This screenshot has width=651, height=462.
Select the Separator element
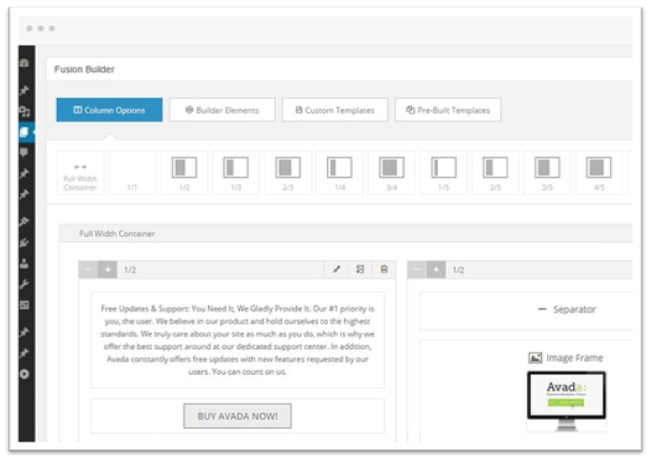[566, 310]
